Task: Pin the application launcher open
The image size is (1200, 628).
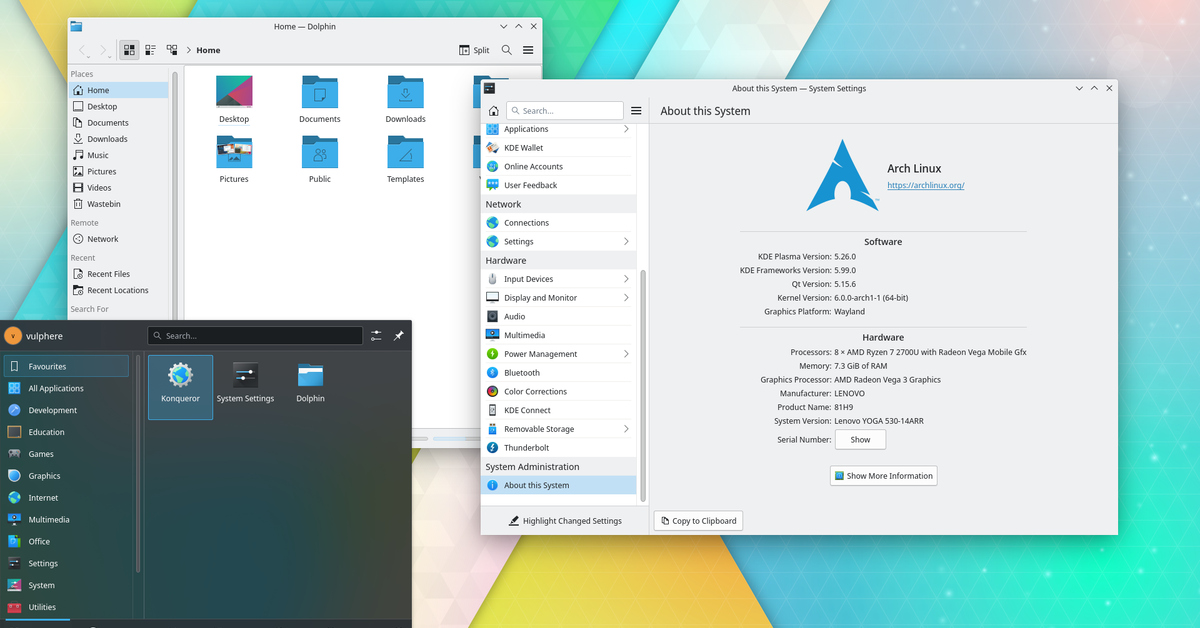Action: click(398, 336)
